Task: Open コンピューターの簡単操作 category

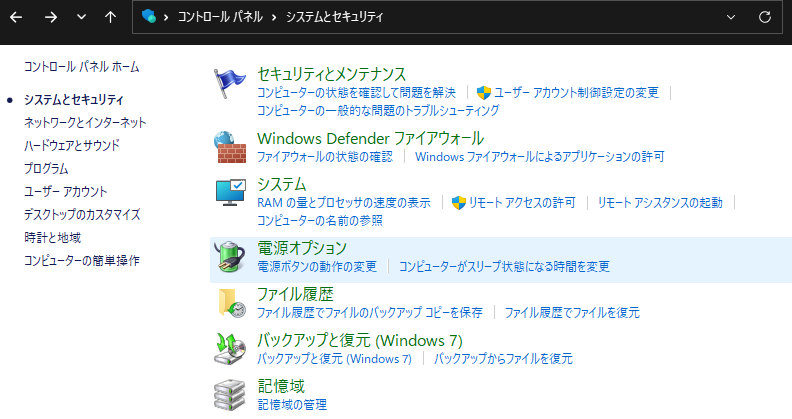Action: pos(82,260)
